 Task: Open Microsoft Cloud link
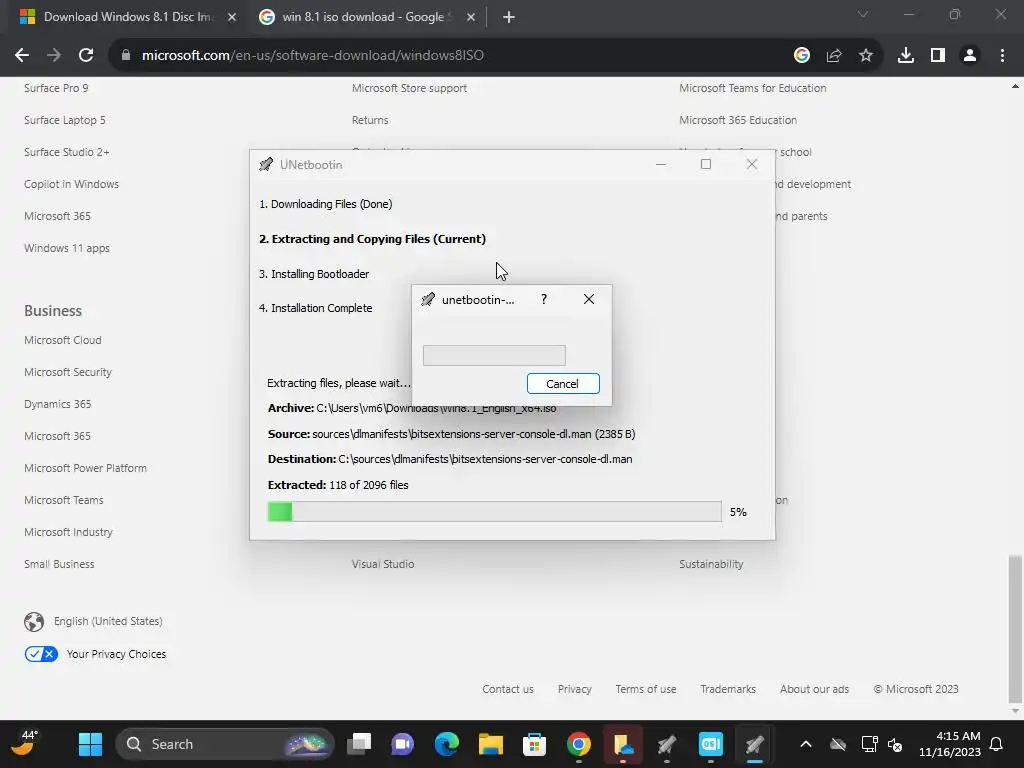[x=63, y=340]
